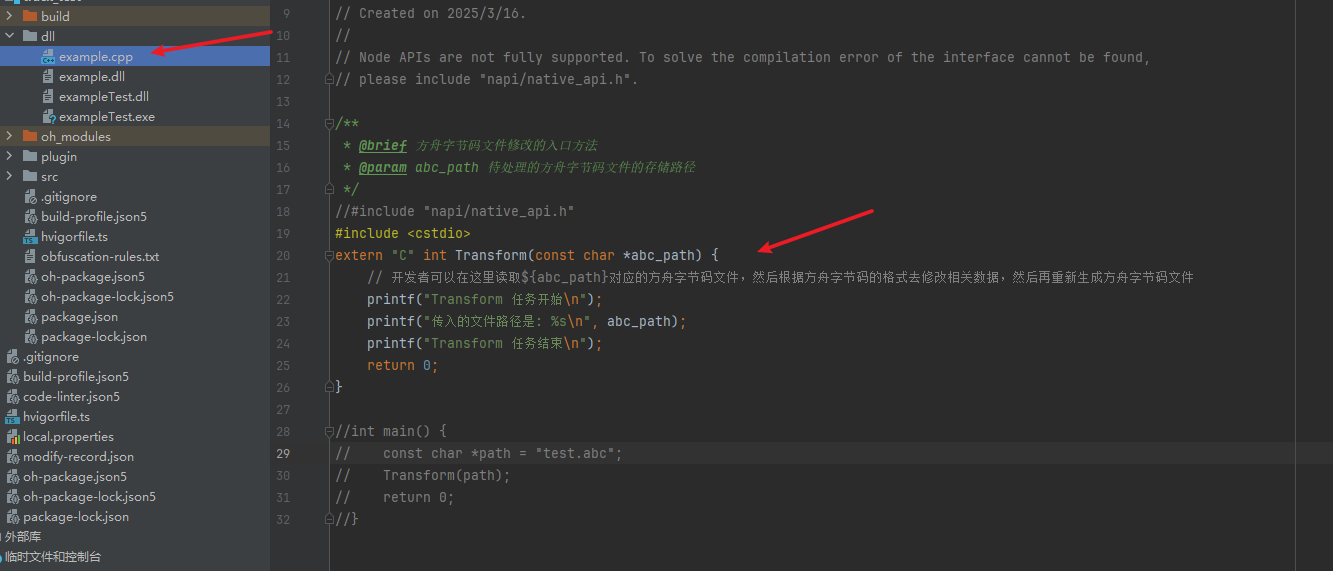Click the exampleTest.exe file icon

[x=48, y=117]
